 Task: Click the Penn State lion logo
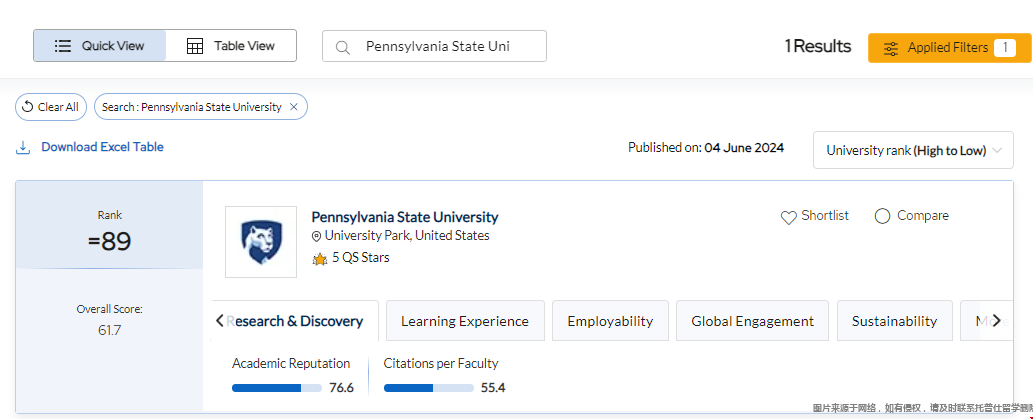(261, 242)
